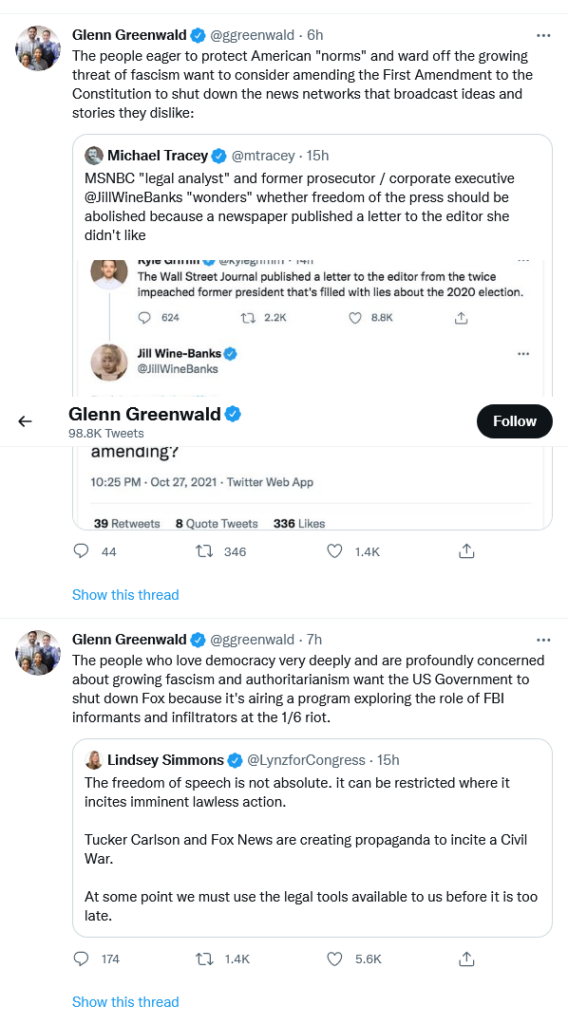
Task: Retweet the second tweet showing 1.4K retweets
Action: click(x=204, y=959)
